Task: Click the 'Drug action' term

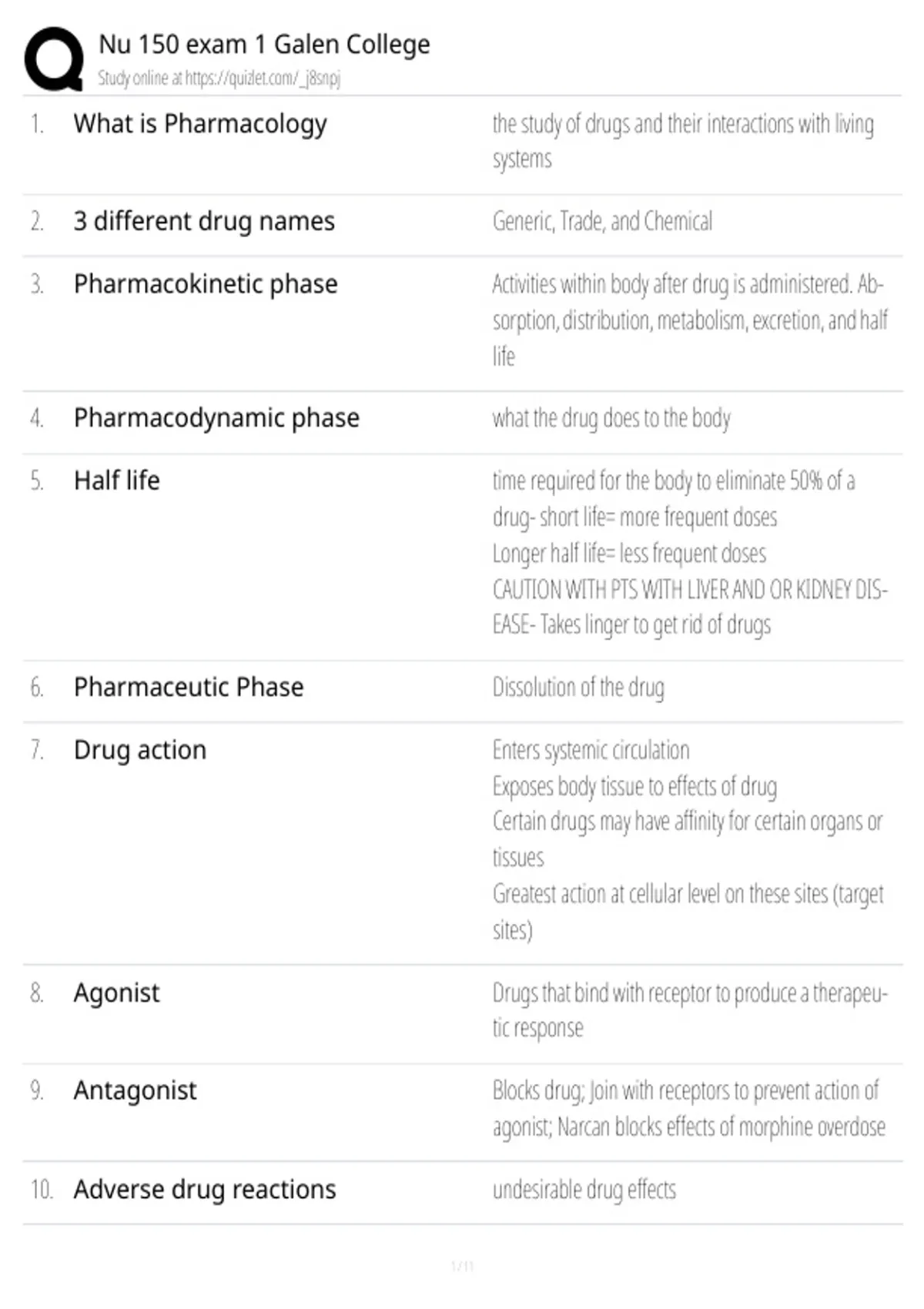Action: coord(140,750)
